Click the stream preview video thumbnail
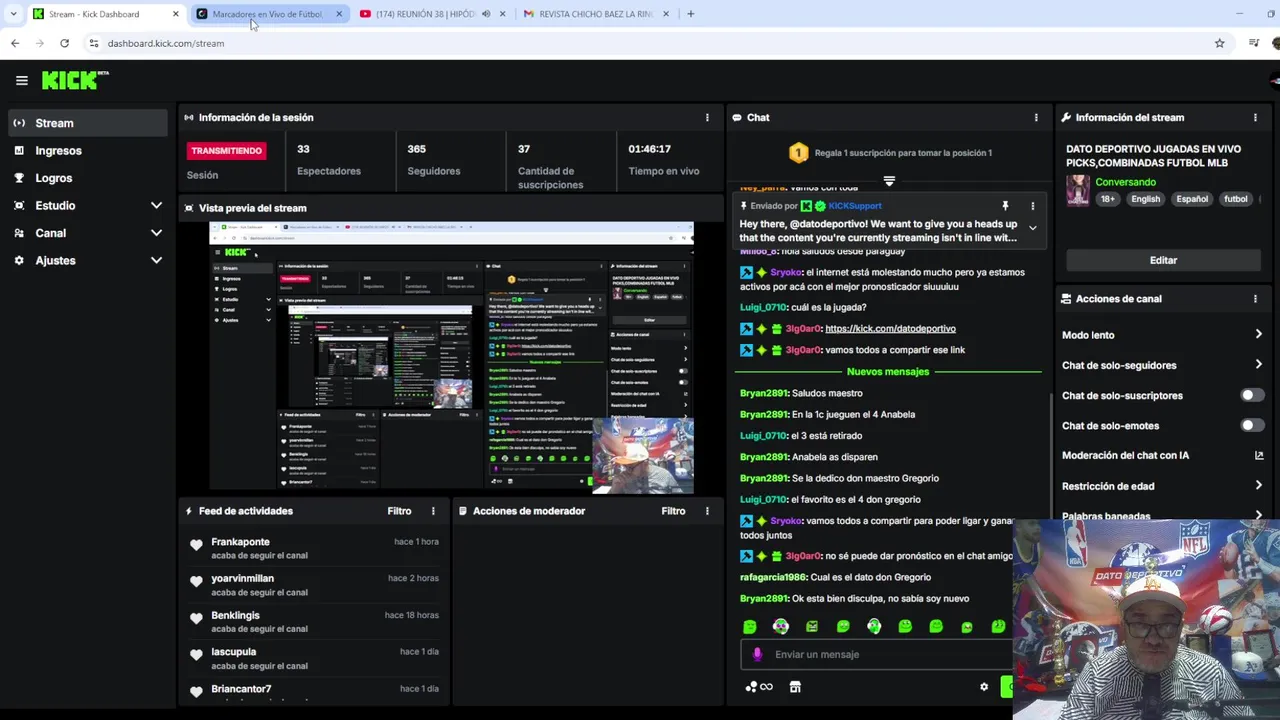 point(451,358)
